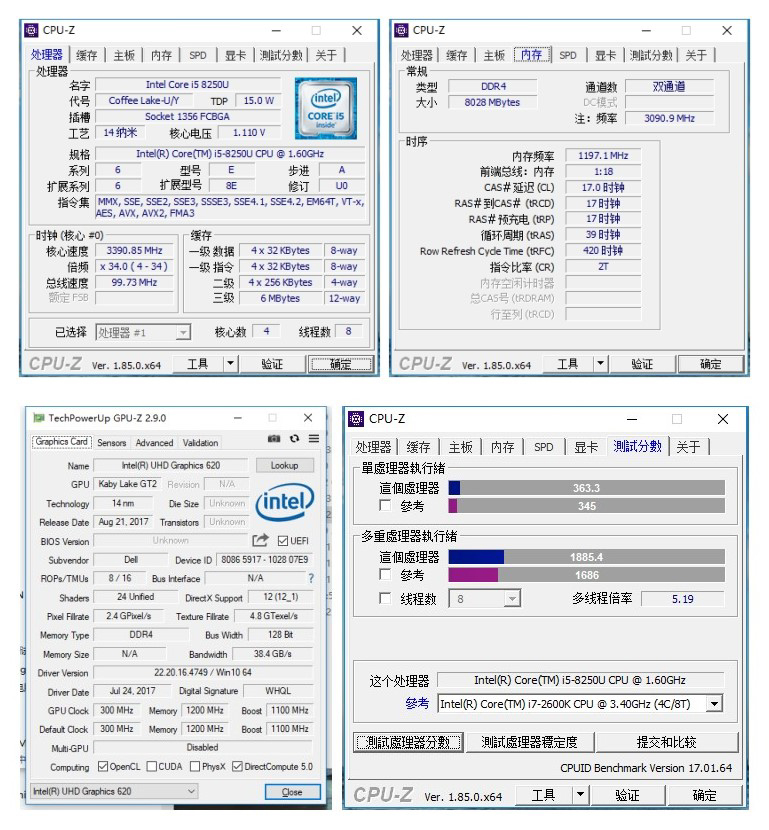Click 提交和比较 submit and compare button
The image size is (769, 830).
(667, 742)
